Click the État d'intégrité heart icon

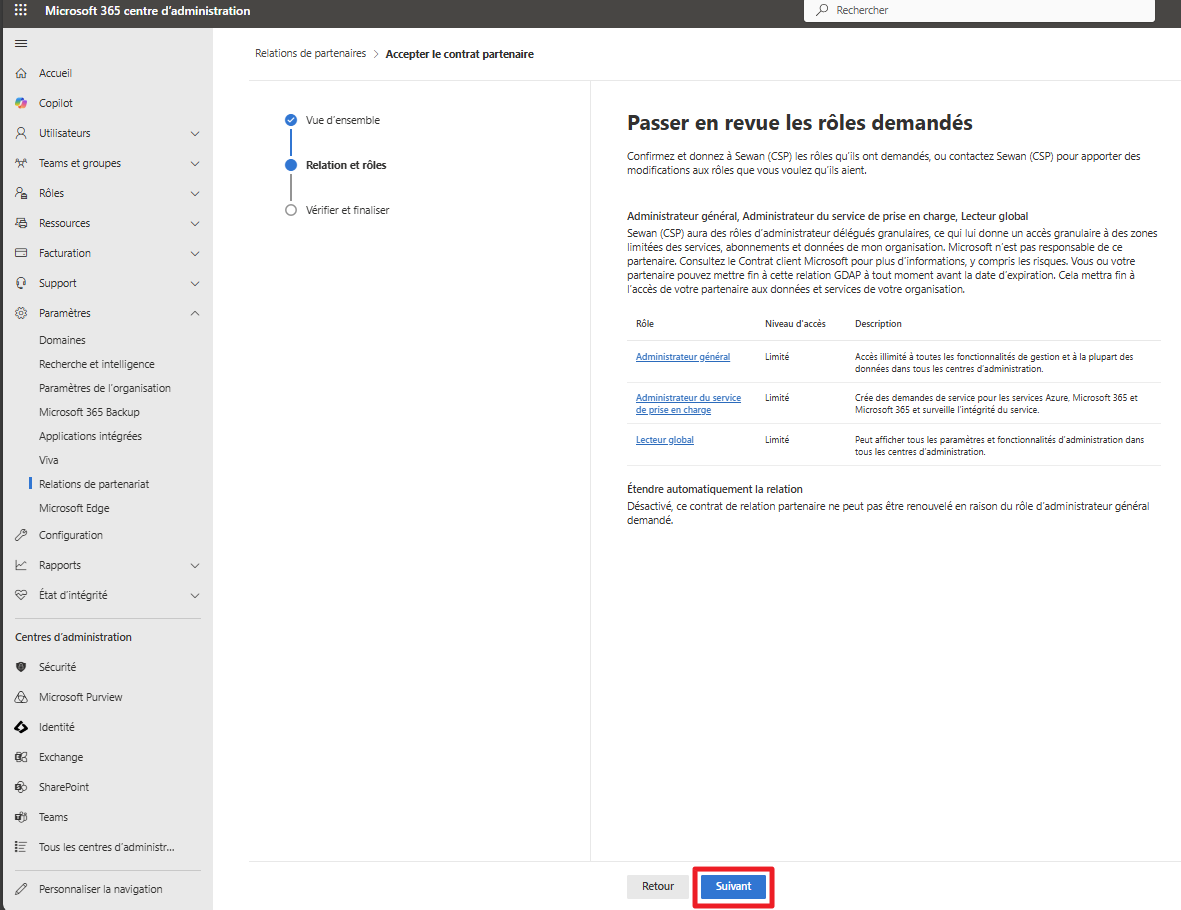(x=21, y=595)
